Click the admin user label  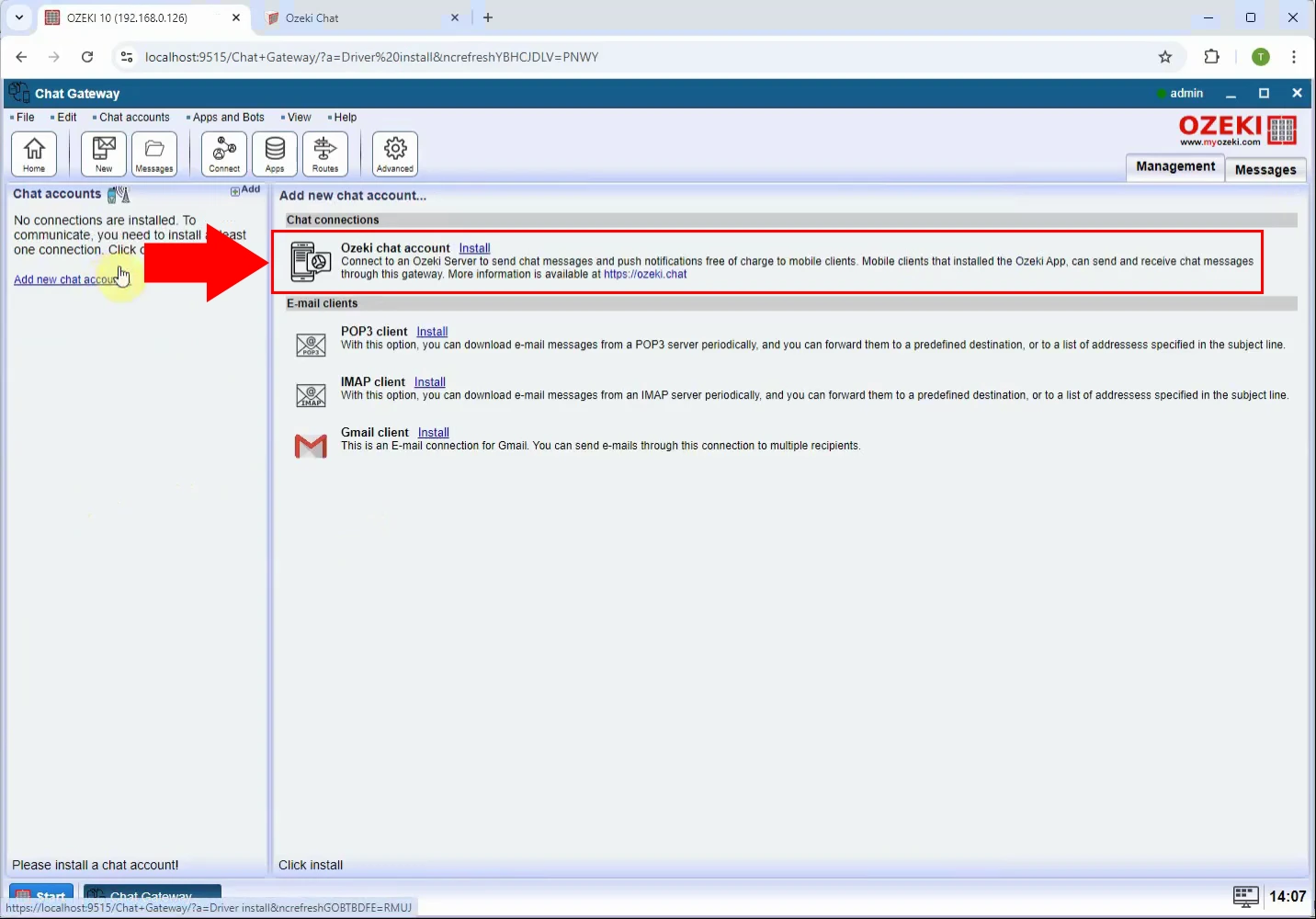point(1186,93)
